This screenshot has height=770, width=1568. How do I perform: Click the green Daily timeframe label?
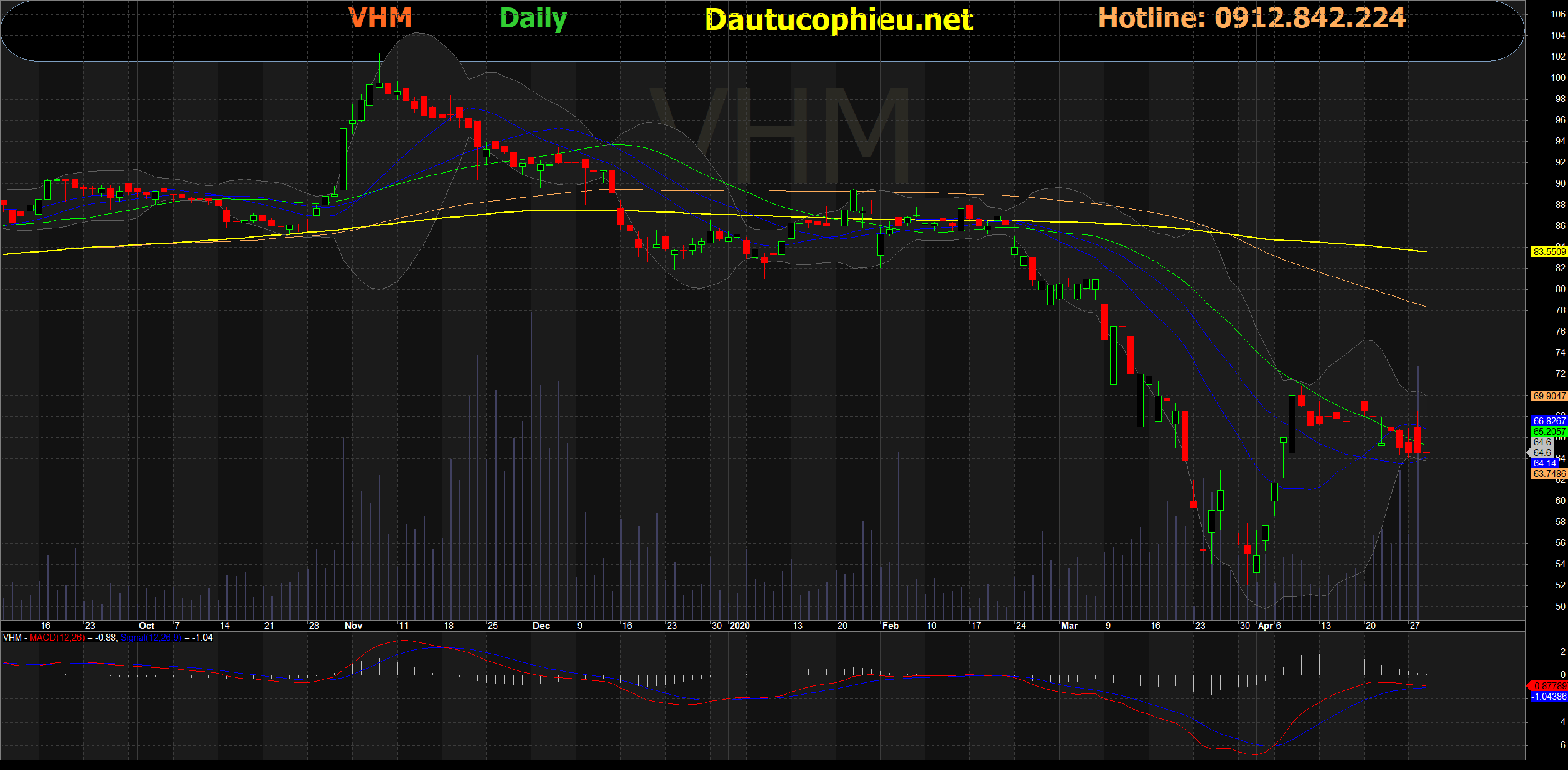point(533,19)
